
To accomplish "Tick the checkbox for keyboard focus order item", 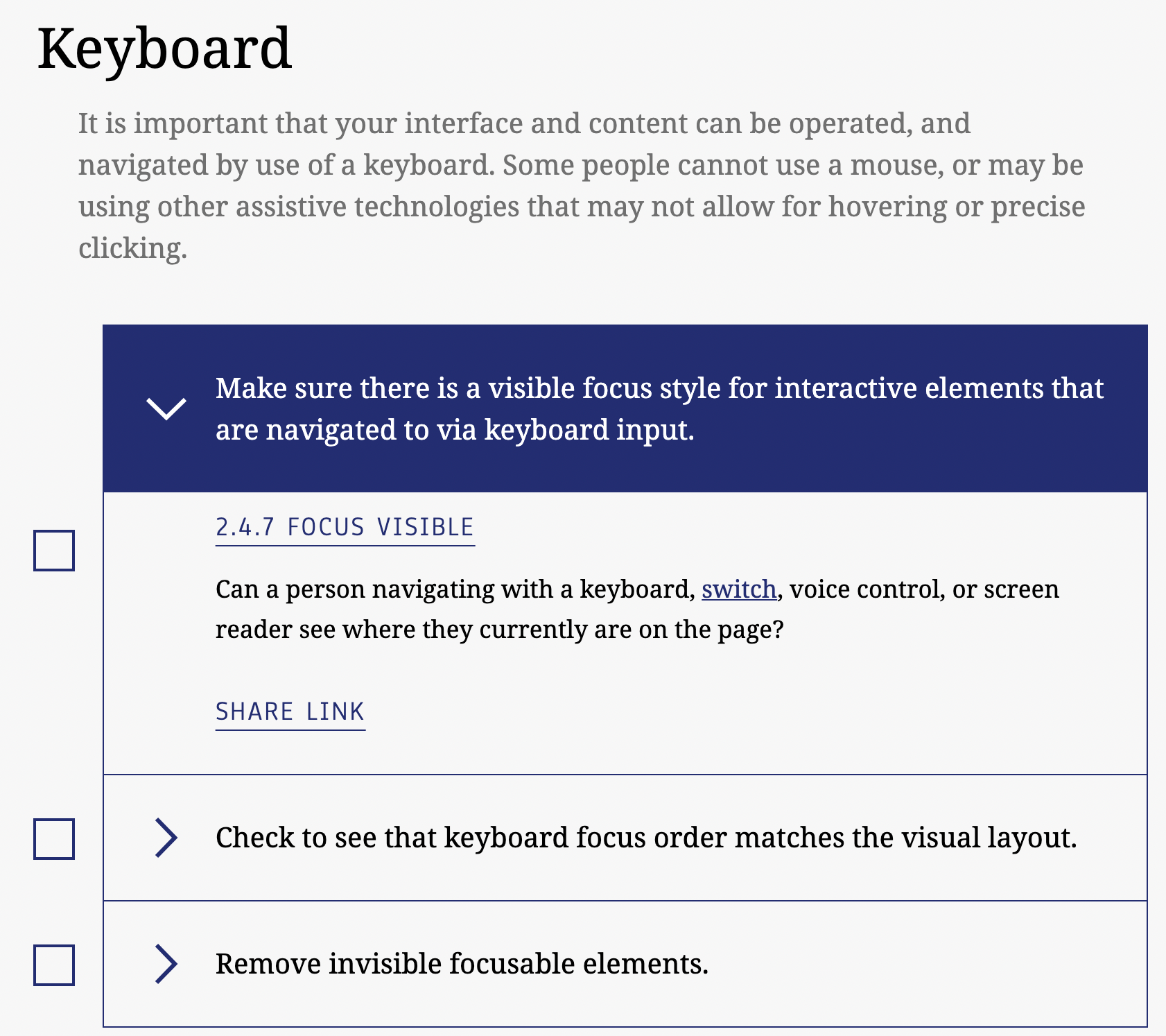I will coord(54,839).
